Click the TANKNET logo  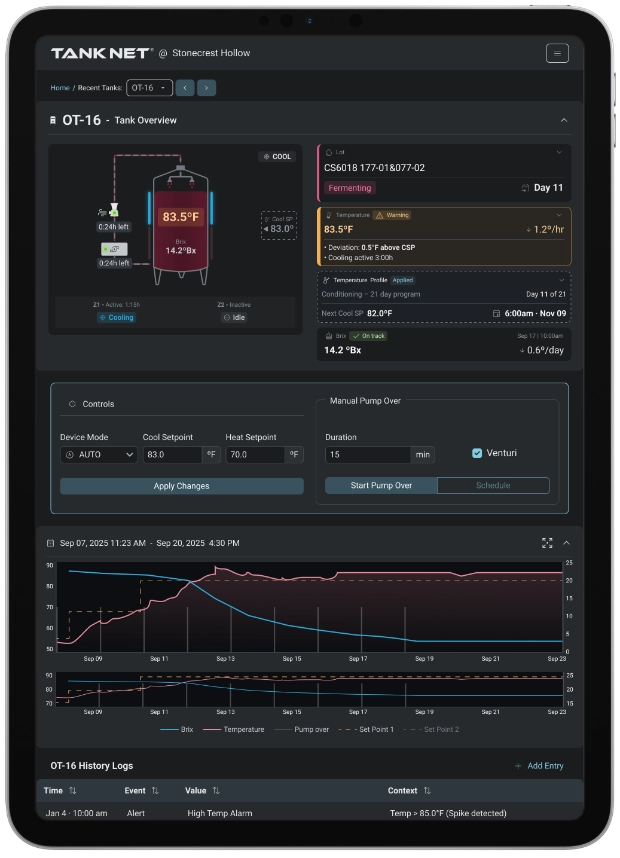[102, 53]
